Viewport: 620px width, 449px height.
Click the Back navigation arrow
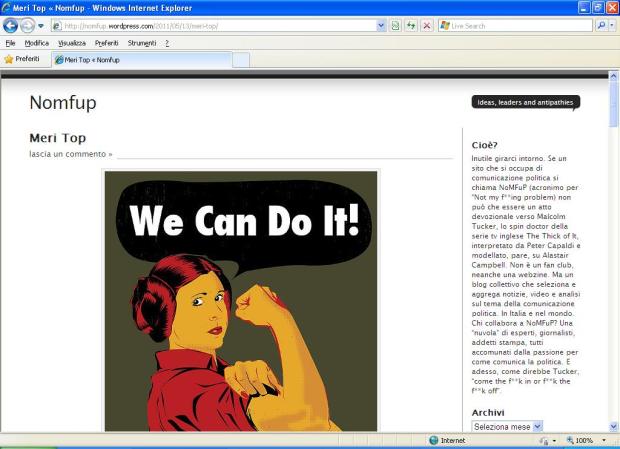10,26
